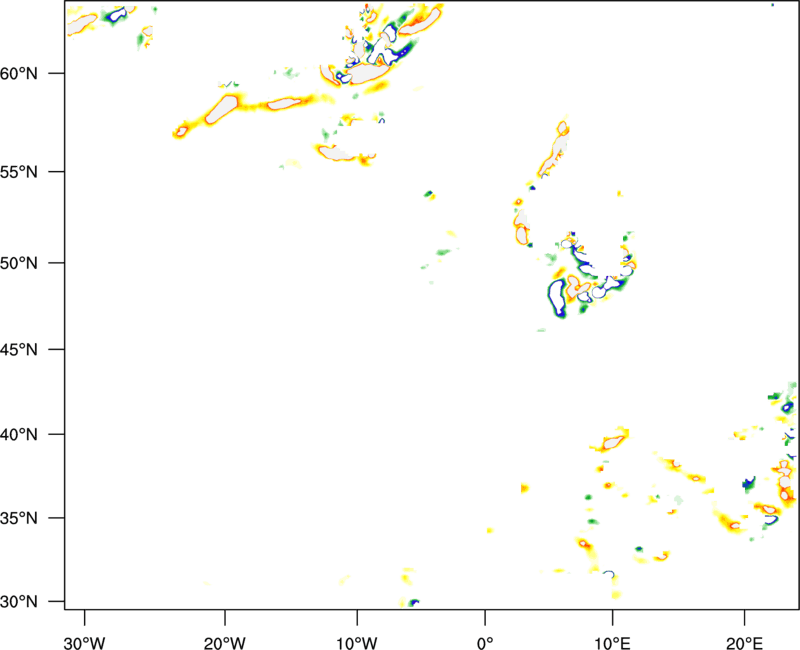800x650 pixels.
Task: Click the 30°W longitude label
Action: pos(85,643)
